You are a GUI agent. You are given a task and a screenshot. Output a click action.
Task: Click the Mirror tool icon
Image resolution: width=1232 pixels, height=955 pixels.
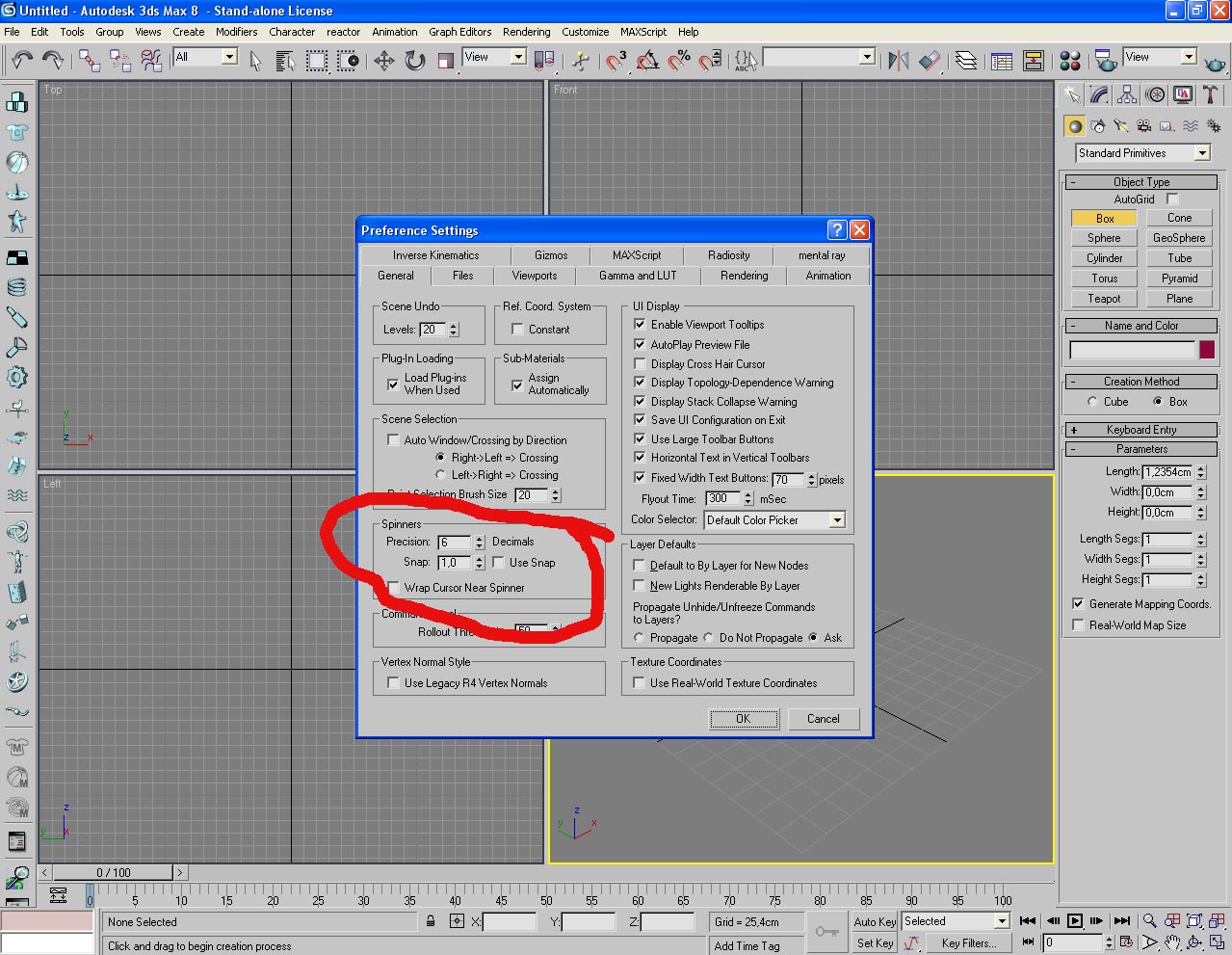pyautogui.click(x=899, y=61)
